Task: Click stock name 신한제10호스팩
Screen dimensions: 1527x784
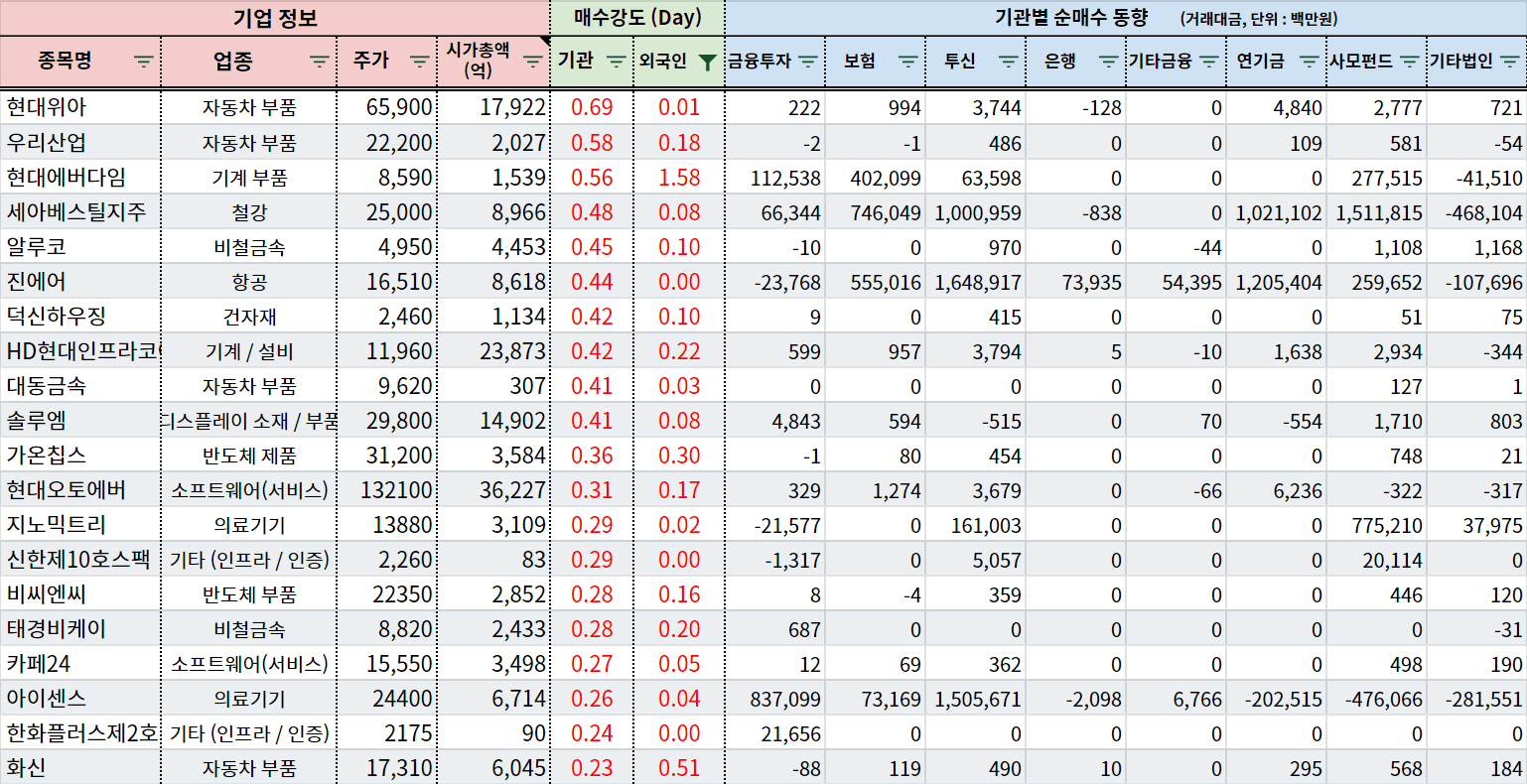Action: tap(78, 559)
